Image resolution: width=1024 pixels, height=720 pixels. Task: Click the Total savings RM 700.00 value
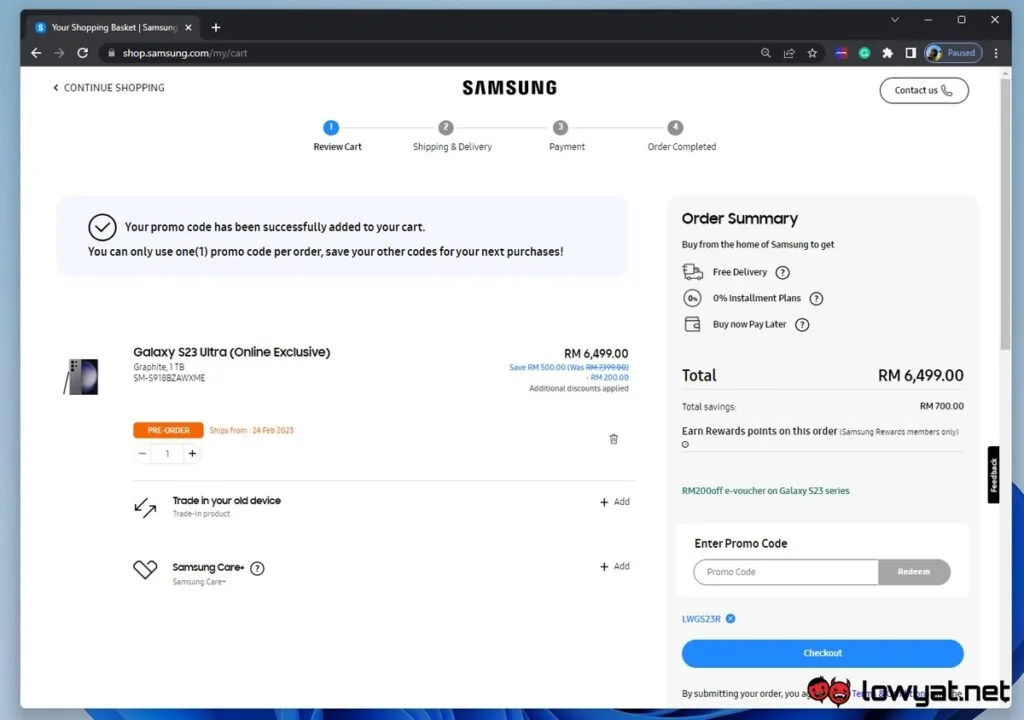pos(941,406)
